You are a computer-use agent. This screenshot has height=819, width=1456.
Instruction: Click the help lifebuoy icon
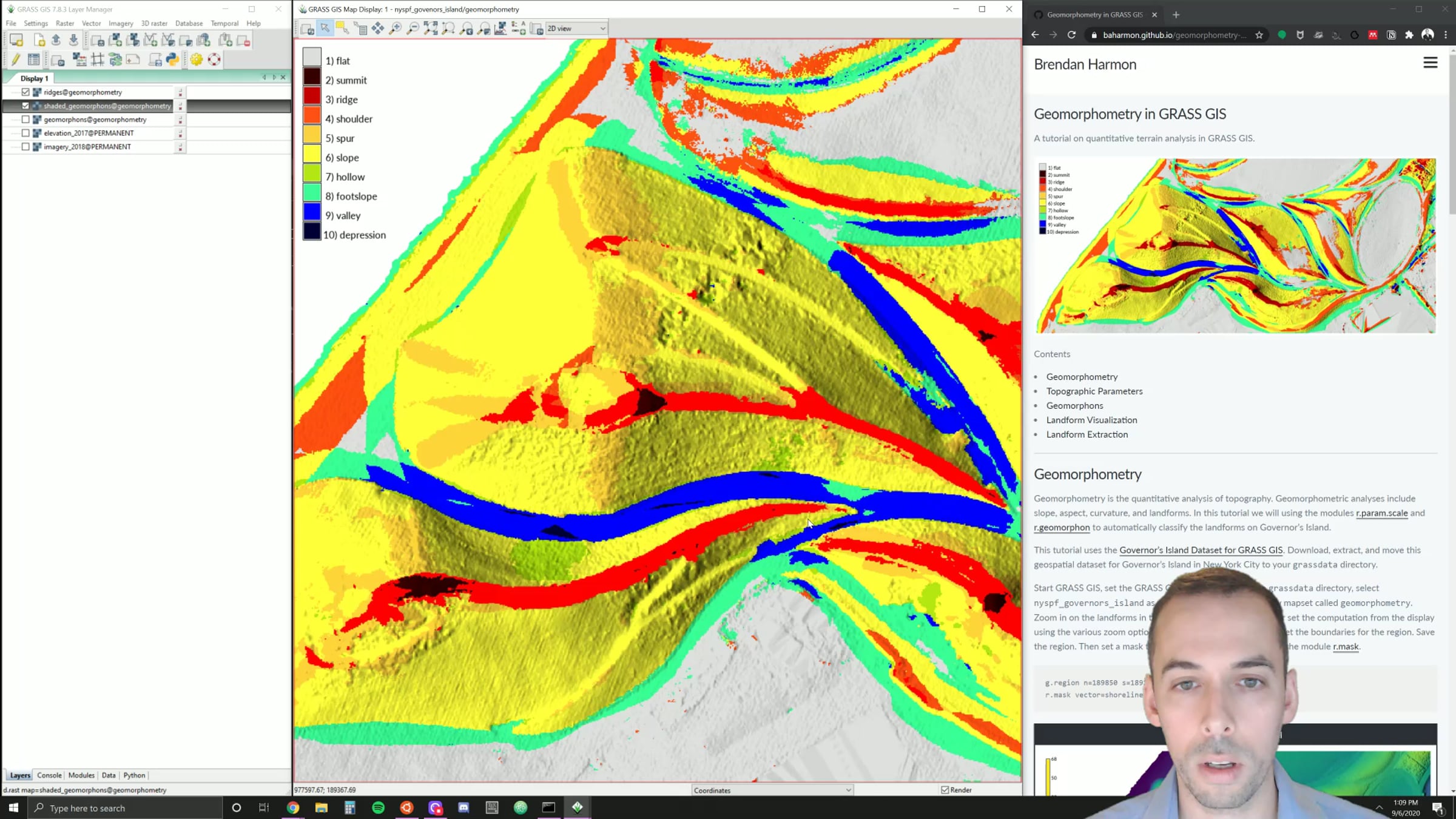pyautogui.click(x=214, y=59)
